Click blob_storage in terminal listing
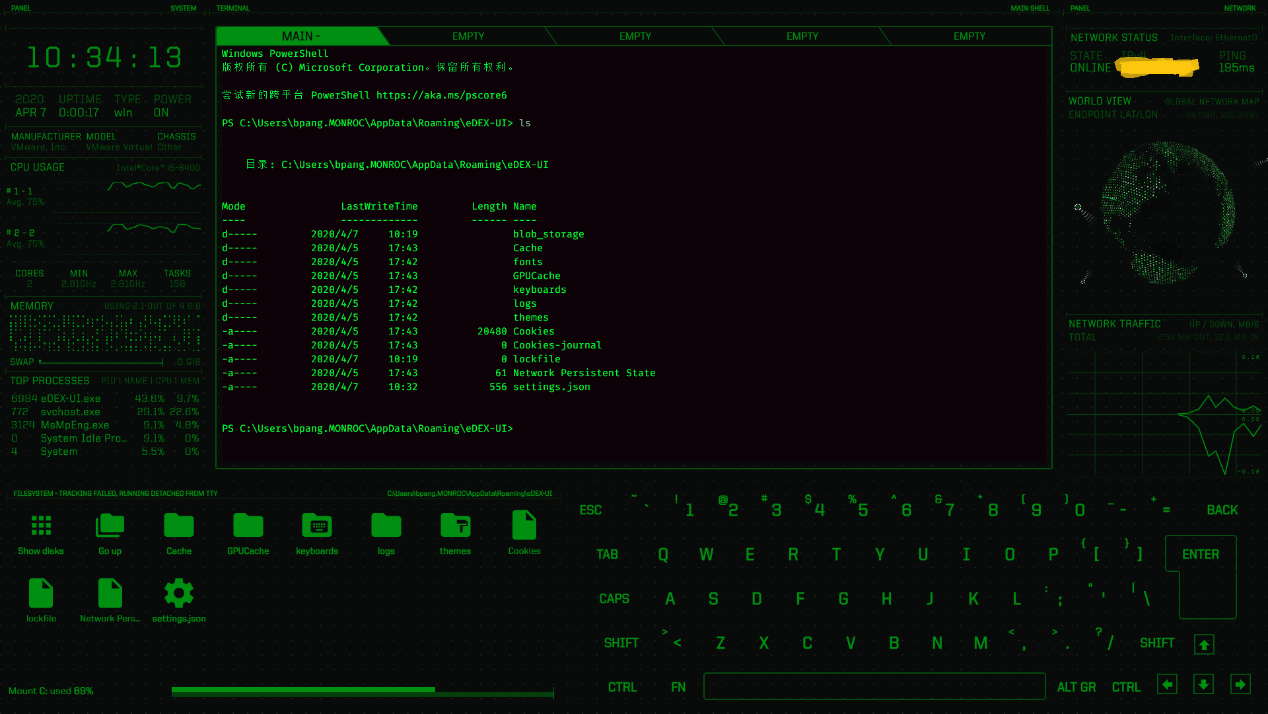1268x714 pixels. tap(548, 234)
